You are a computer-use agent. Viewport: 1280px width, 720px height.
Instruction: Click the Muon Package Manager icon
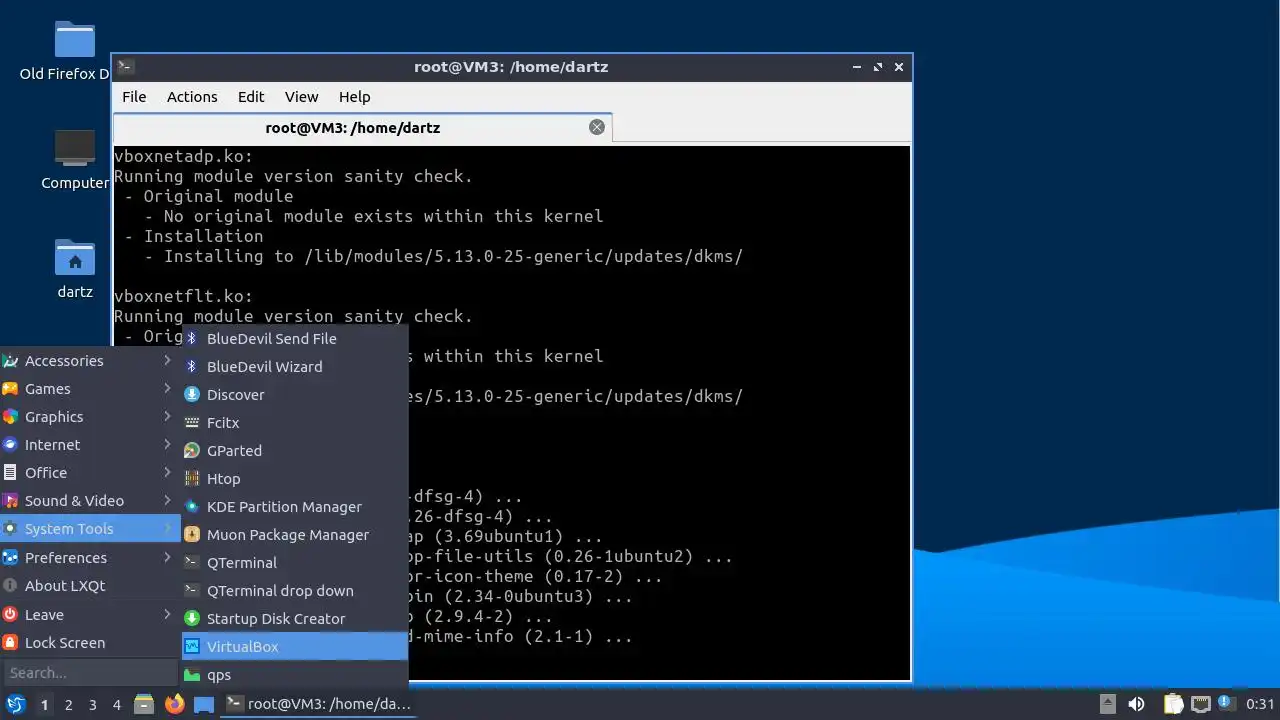pos(192,535)
